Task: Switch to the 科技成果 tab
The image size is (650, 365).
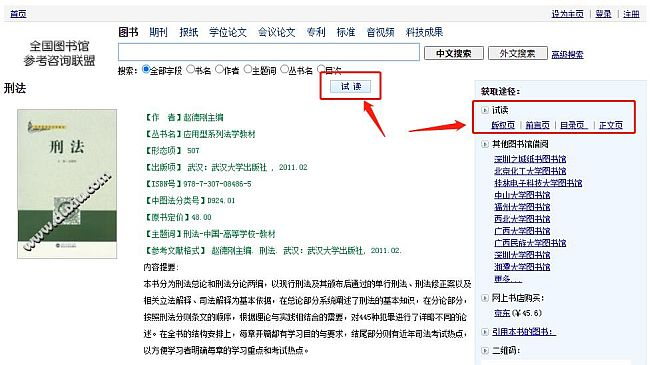Action: click(424, 32)
